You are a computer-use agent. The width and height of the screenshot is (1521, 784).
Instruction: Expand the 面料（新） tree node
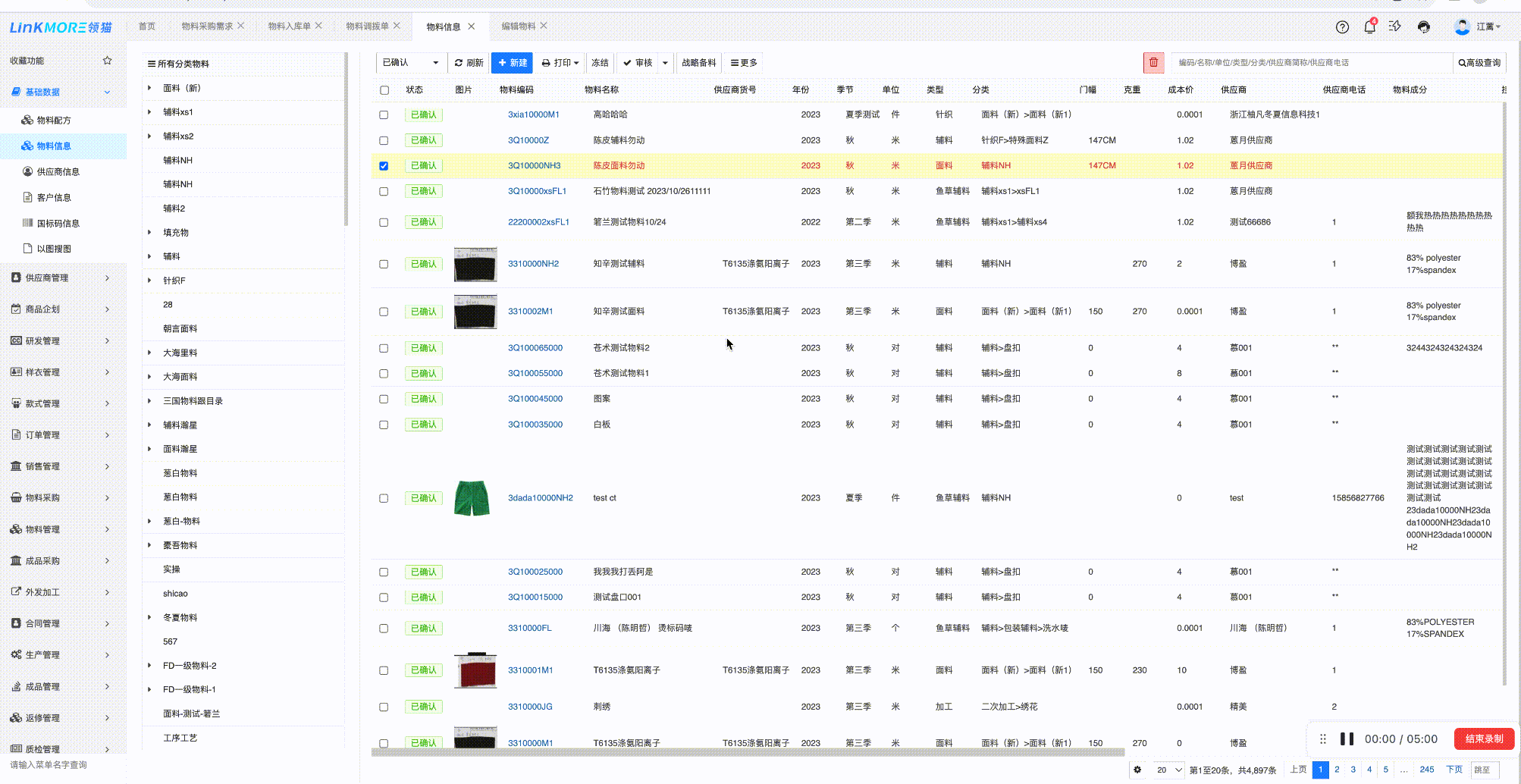click(x=149, y=88)
